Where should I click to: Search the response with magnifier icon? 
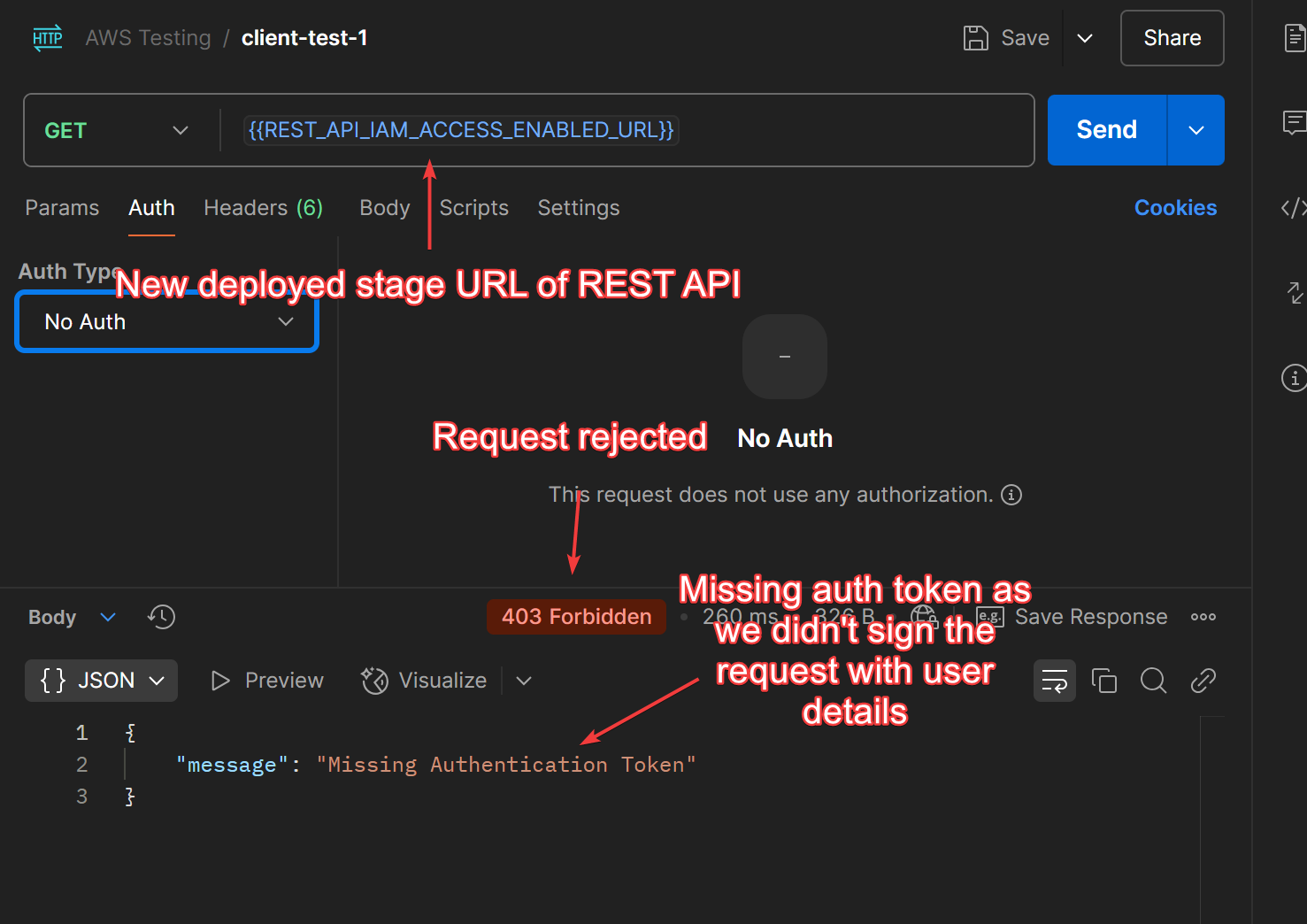click(1153, 681)
